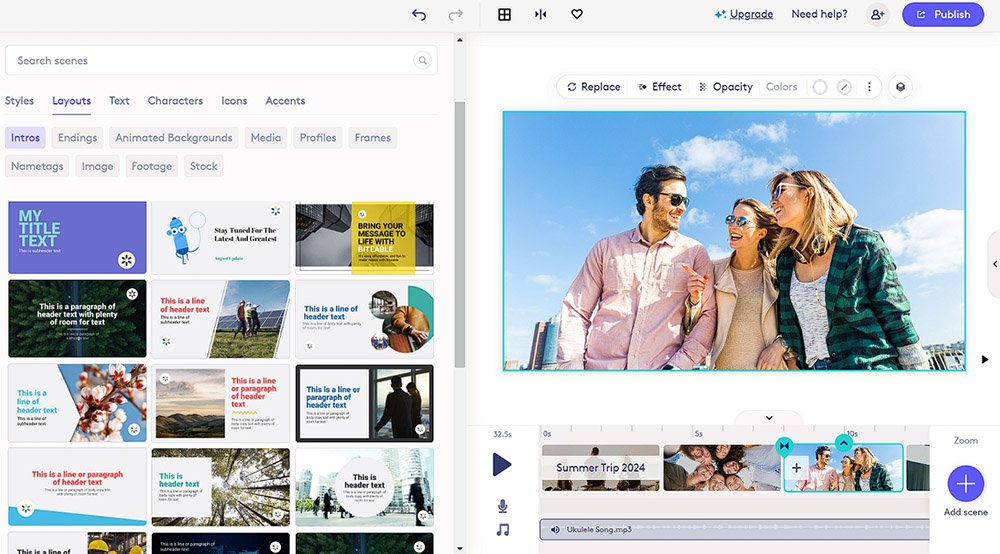Click the 3D cube layers icon

[x=901, y=87]
